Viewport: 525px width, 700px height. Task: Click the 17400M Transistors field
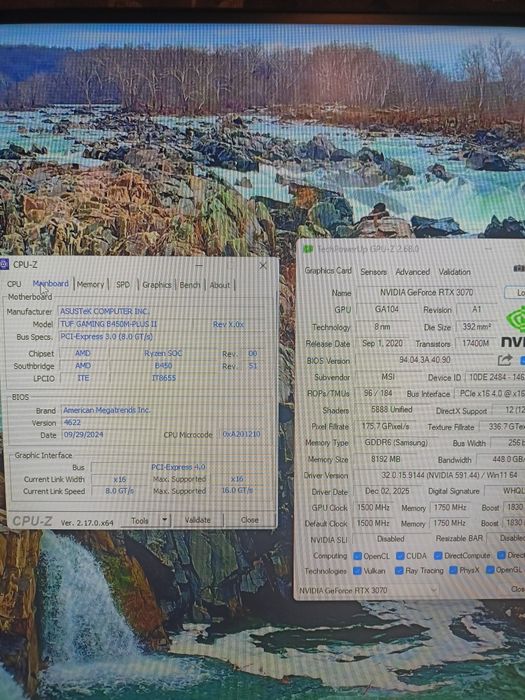(476, 343)
